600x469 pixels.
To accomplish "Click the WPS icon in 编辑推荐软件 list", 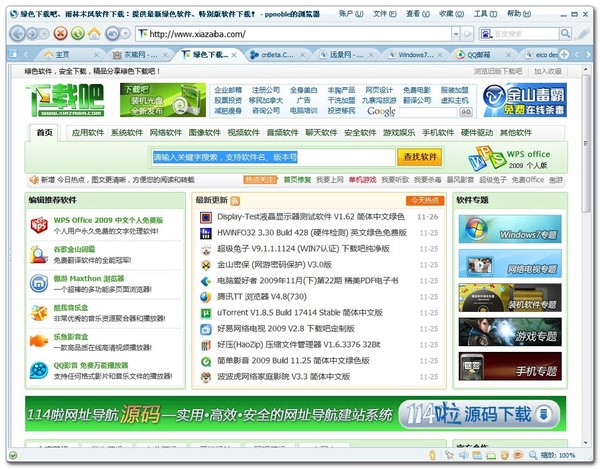I will [39, 225].
